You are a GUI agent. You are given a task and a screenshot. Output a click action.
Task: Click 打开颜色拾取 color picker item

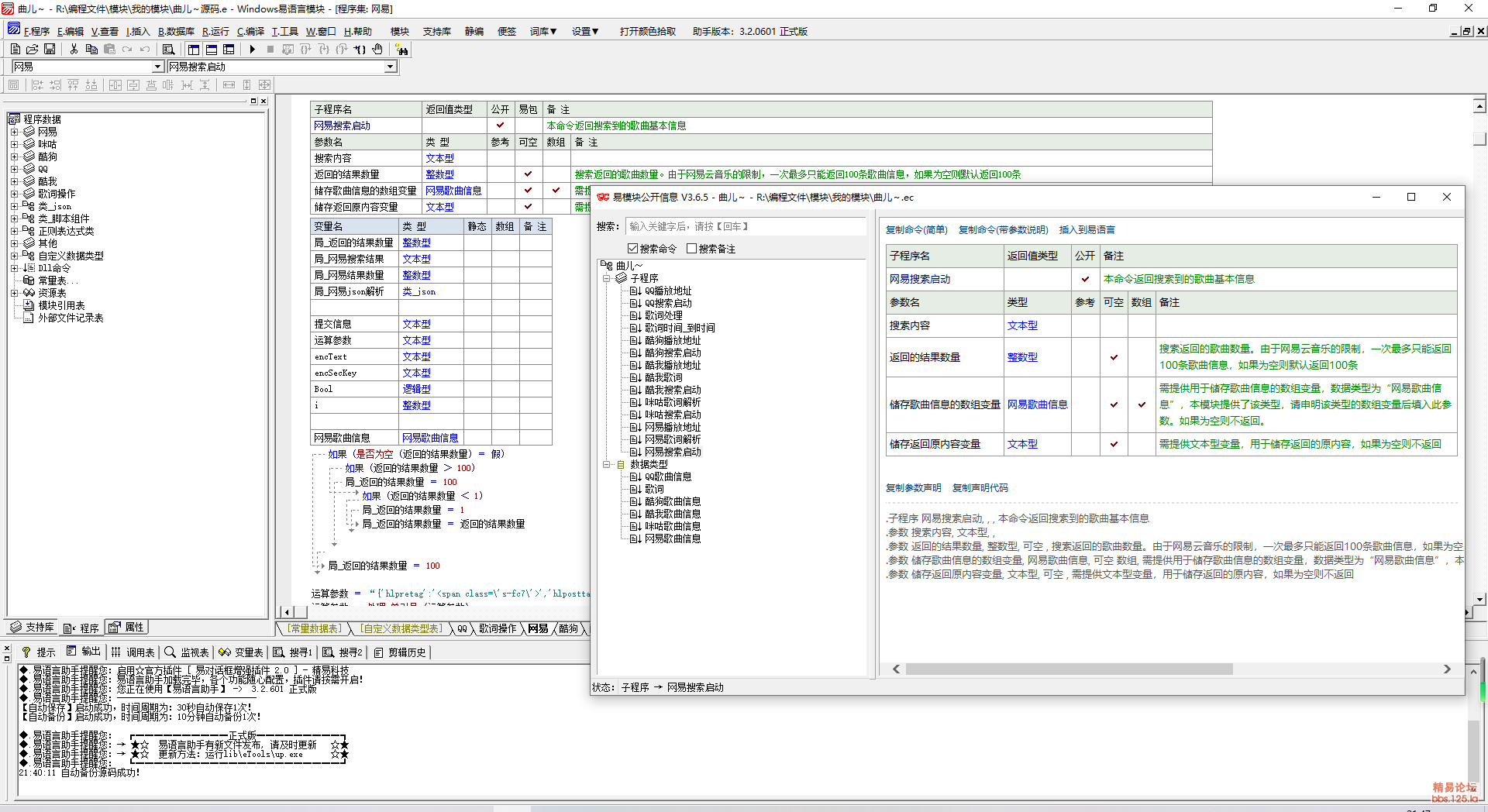pos(648,31)
